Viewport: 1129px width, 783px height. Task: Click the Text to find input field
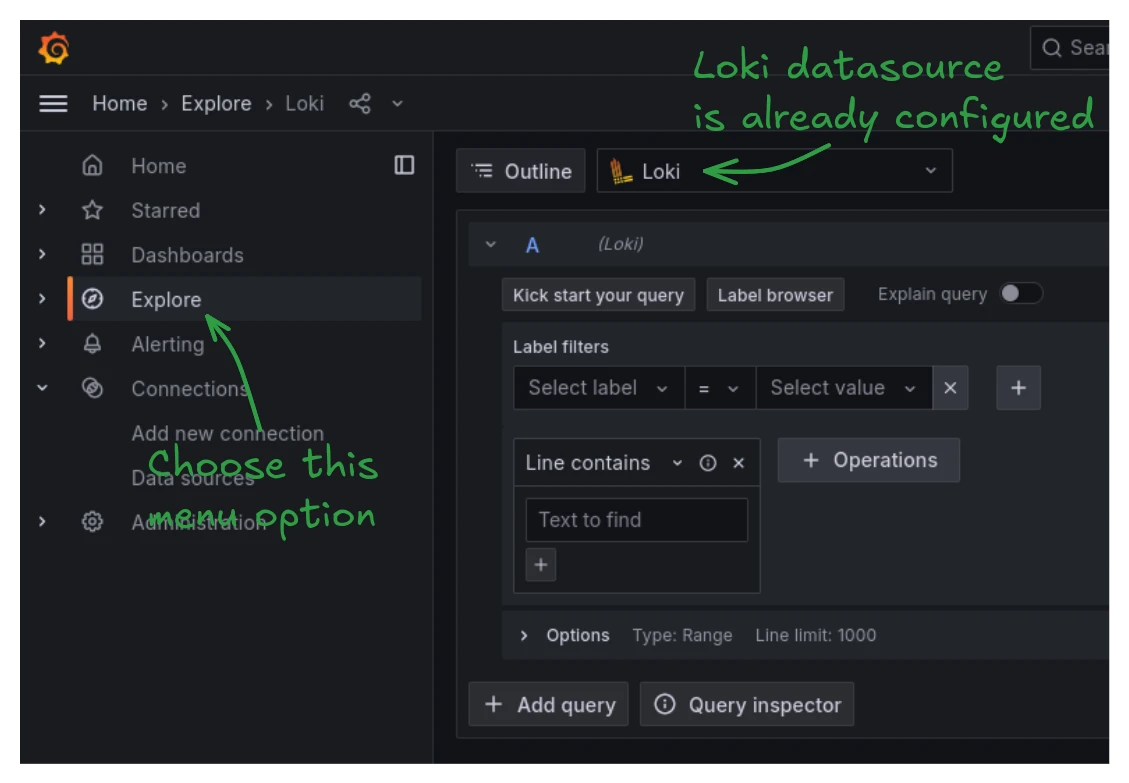[x=636, y=520]
